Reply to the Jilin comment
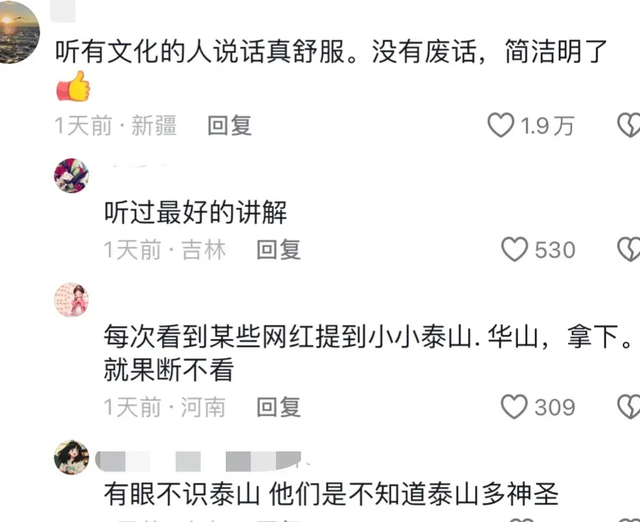The image size is (640, 522). (279, 249)
